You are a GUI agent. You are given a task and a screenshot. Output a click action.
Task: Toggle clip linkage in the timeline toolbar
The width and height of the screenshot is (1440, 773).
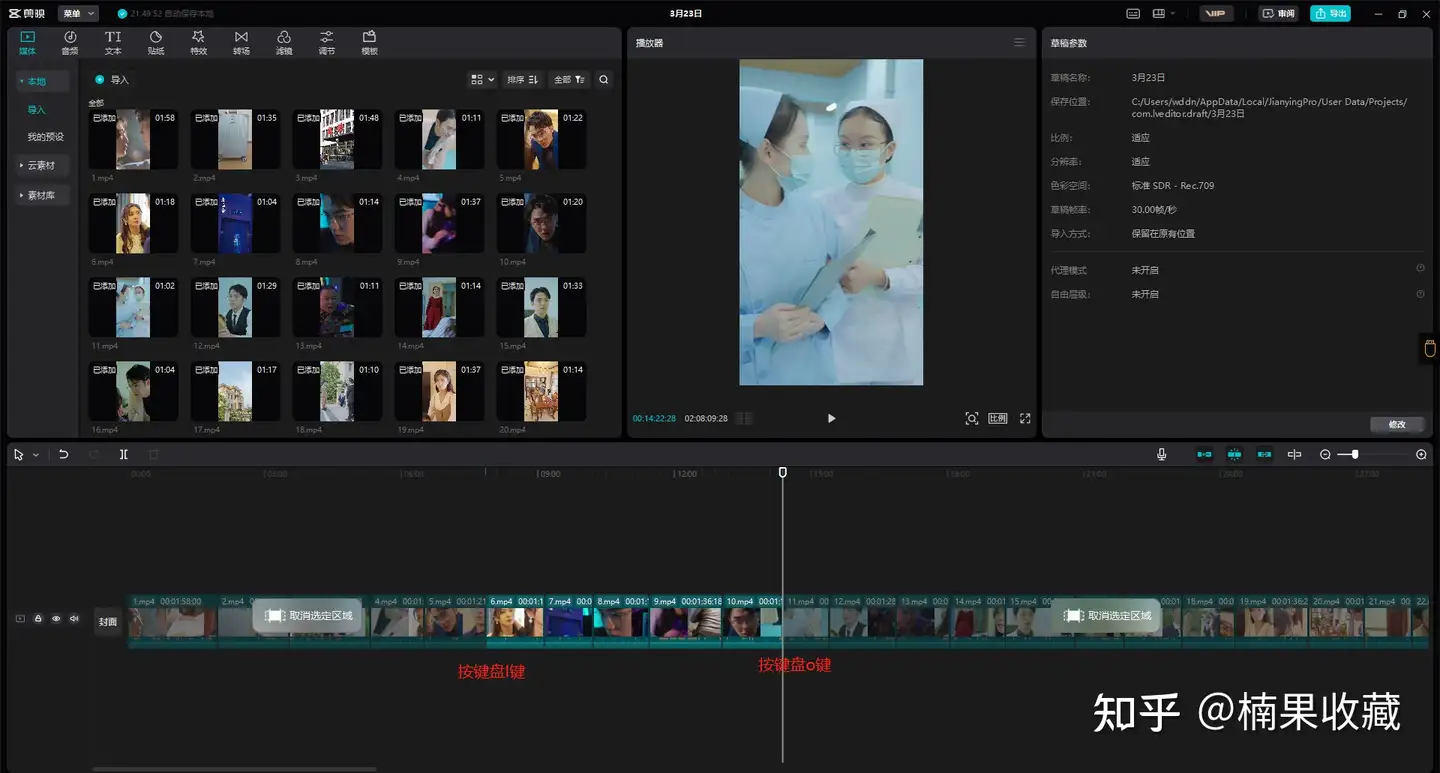1264,454
